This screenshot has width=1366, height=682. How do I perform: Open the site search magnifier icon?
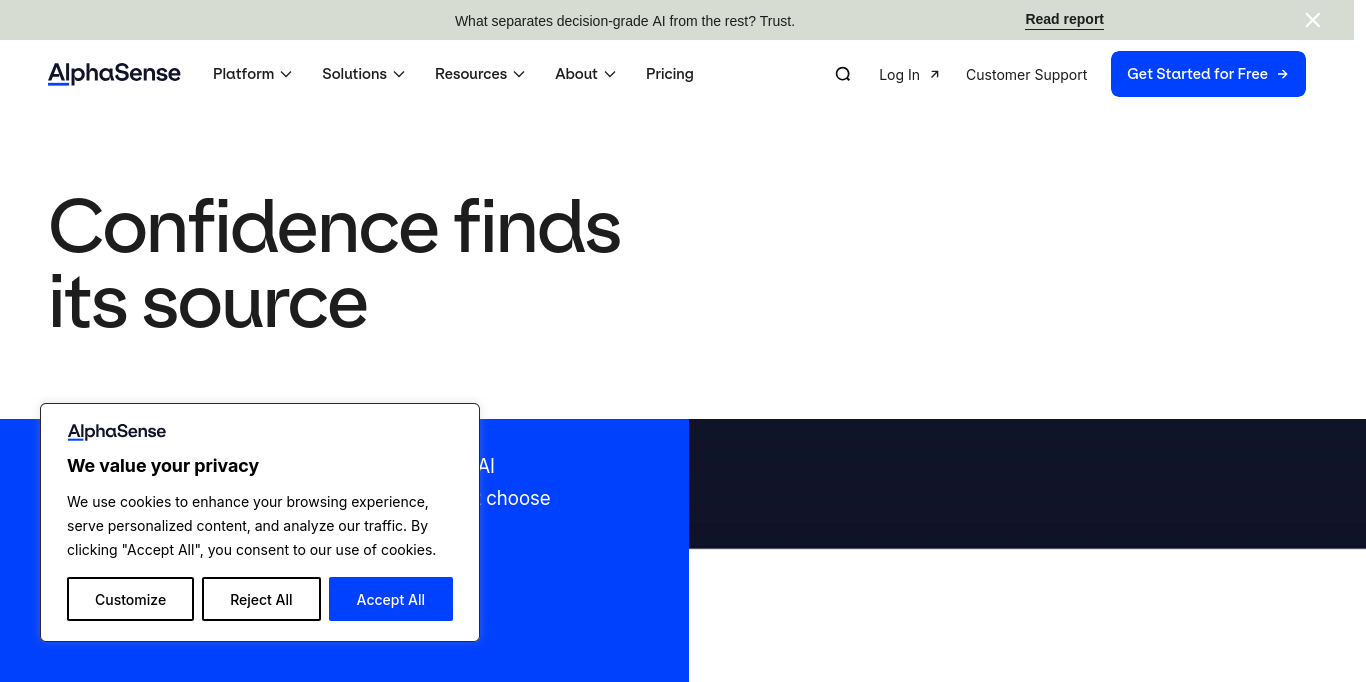[x=843, y=74]
